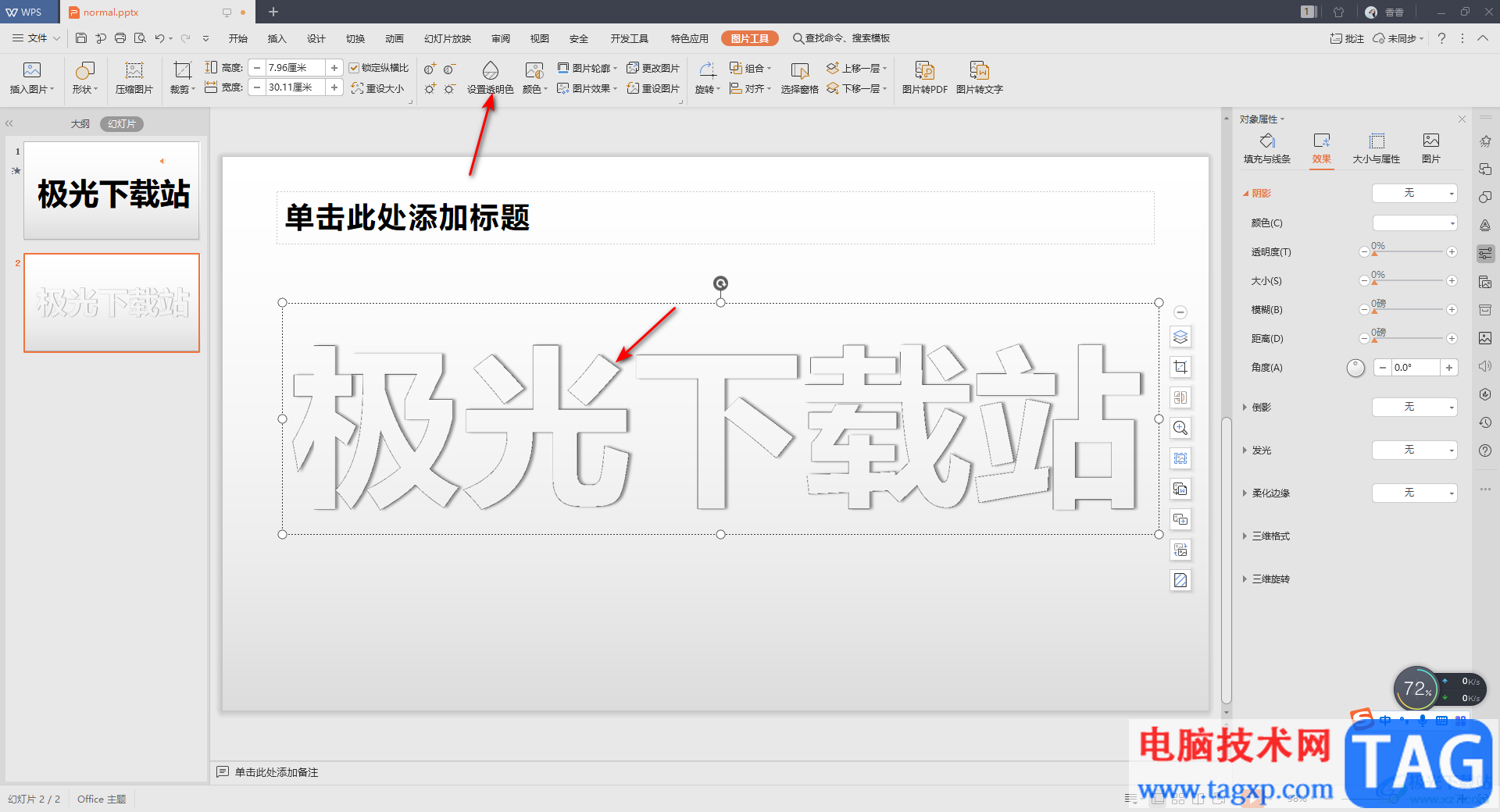Image resolution: width=1500 pixels, height=812 pixels.
Task: Click the print icon in quick toolbar
Action: (x=120, y=38)
